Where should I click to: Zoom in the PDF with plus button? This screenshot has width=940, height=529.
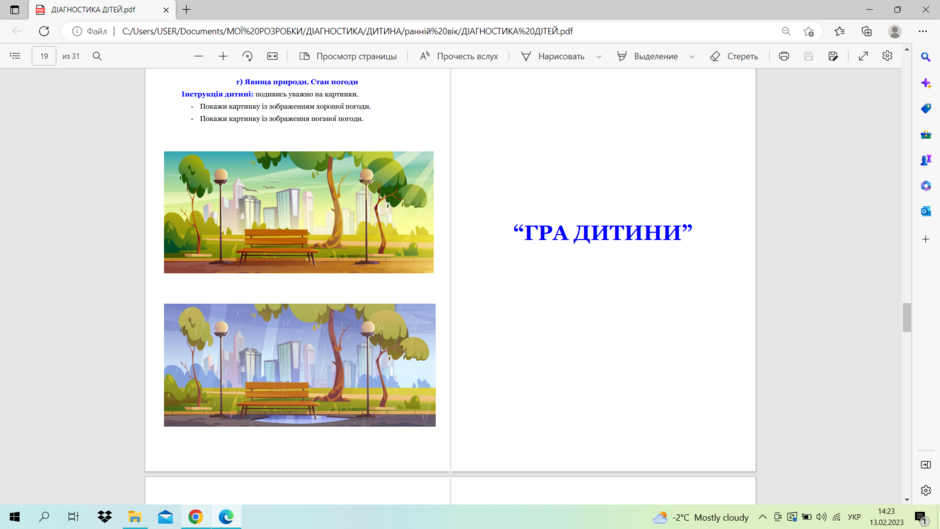coord(223,56)
